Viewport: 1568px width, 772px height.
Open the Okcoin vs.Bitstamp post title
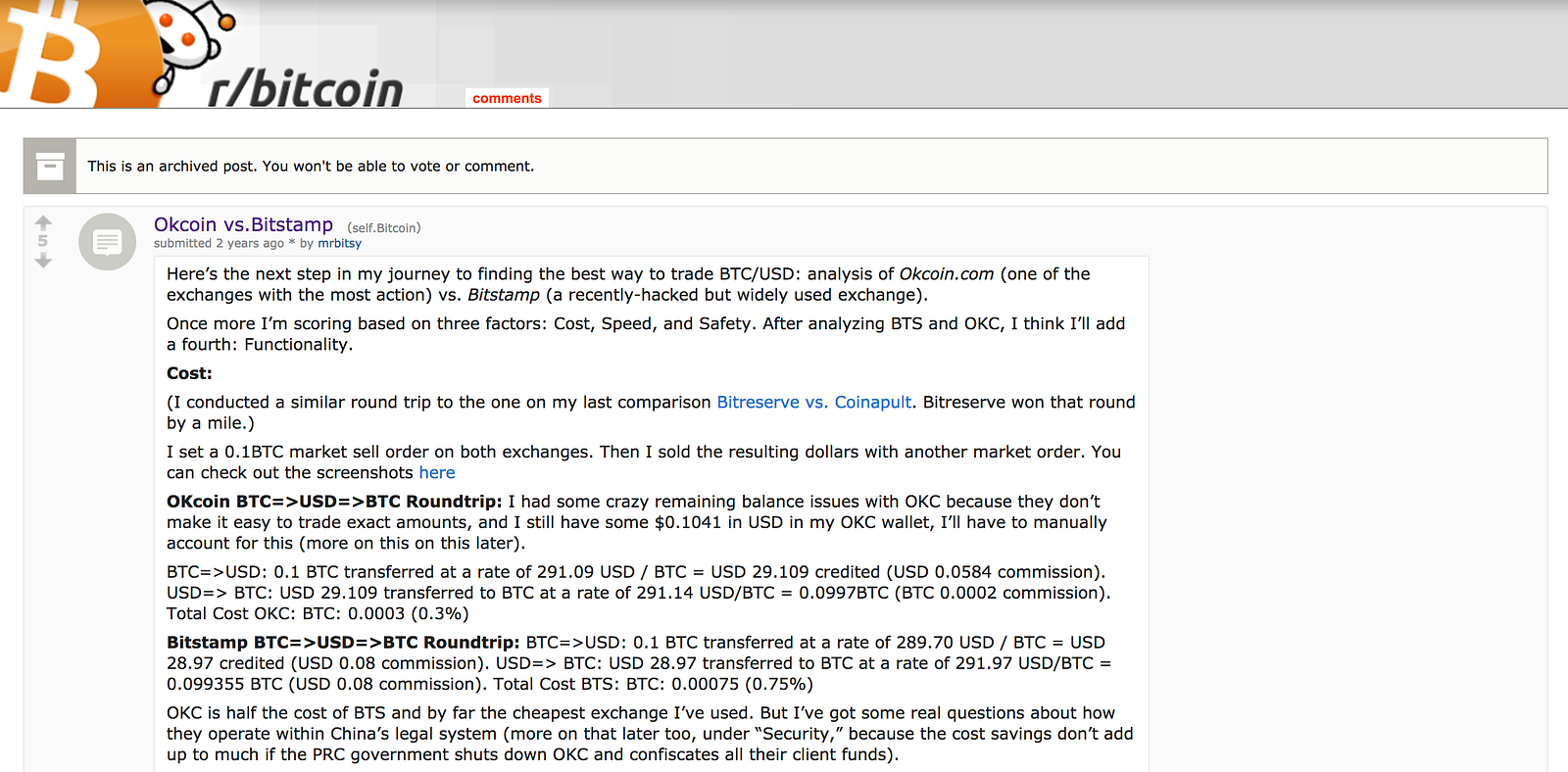point(243,224)
